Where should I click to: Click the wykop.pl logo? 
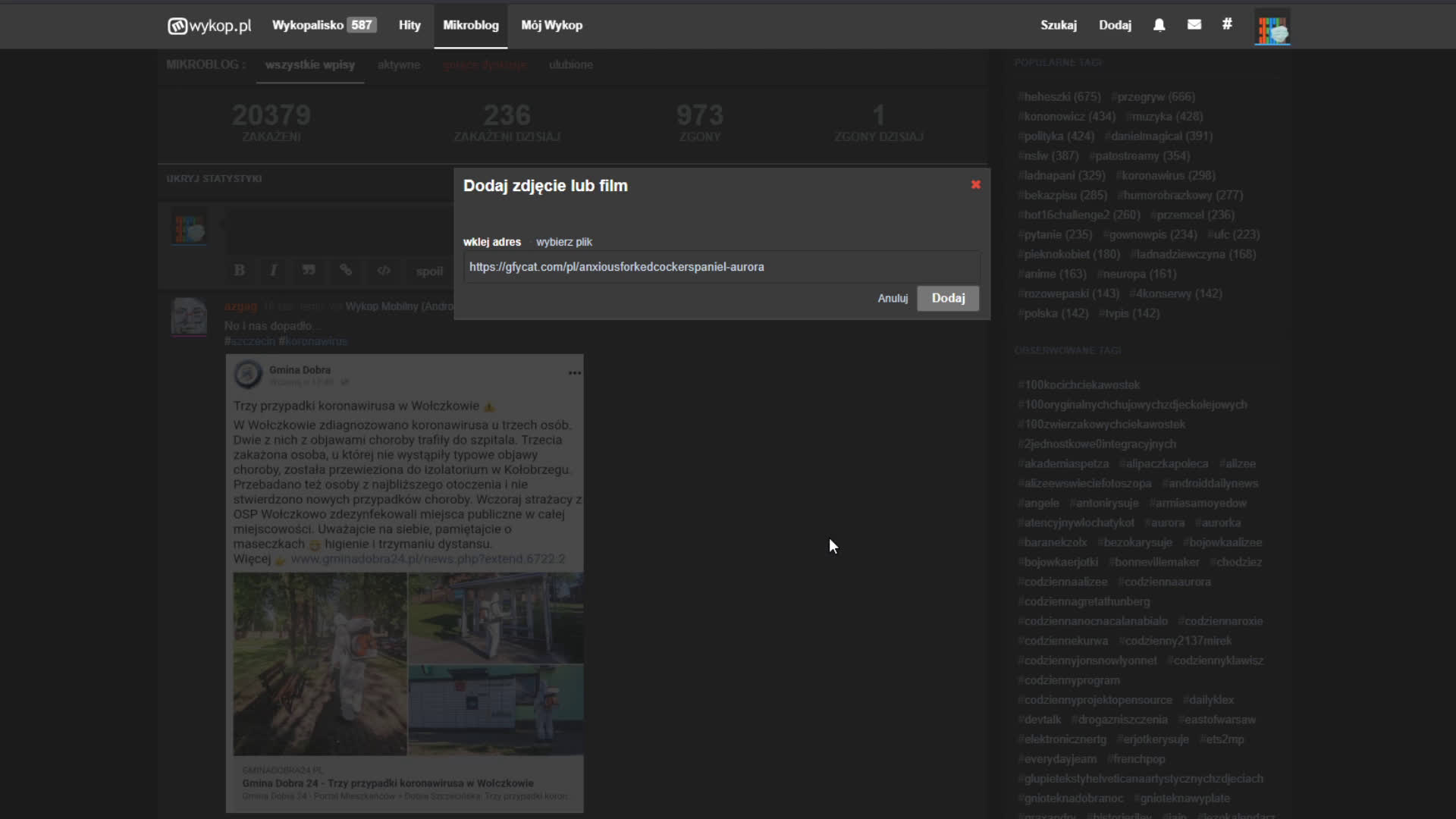point(209,26)
